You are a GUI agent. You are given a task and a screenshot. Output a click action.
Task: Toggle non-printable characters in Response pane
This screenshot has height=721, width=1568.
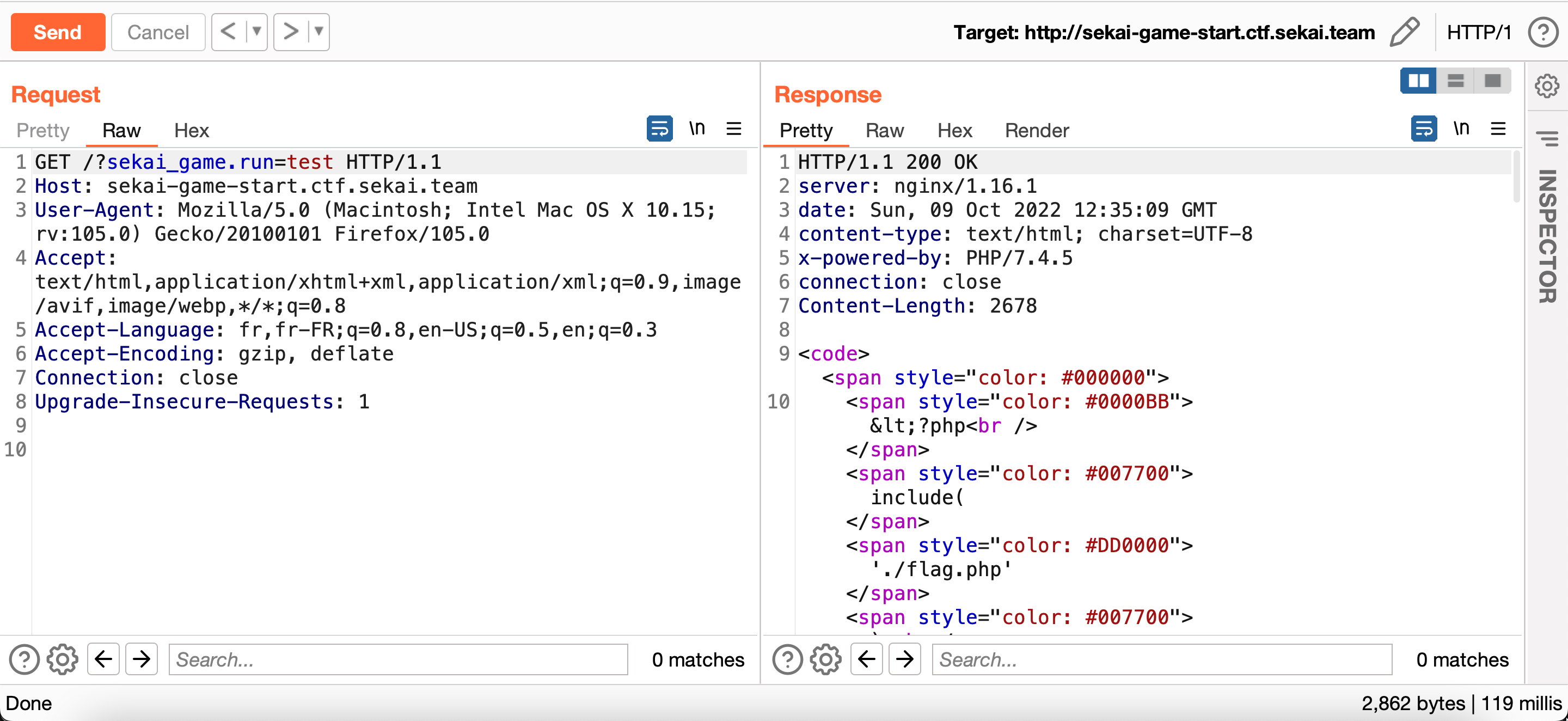[1461, 129]
